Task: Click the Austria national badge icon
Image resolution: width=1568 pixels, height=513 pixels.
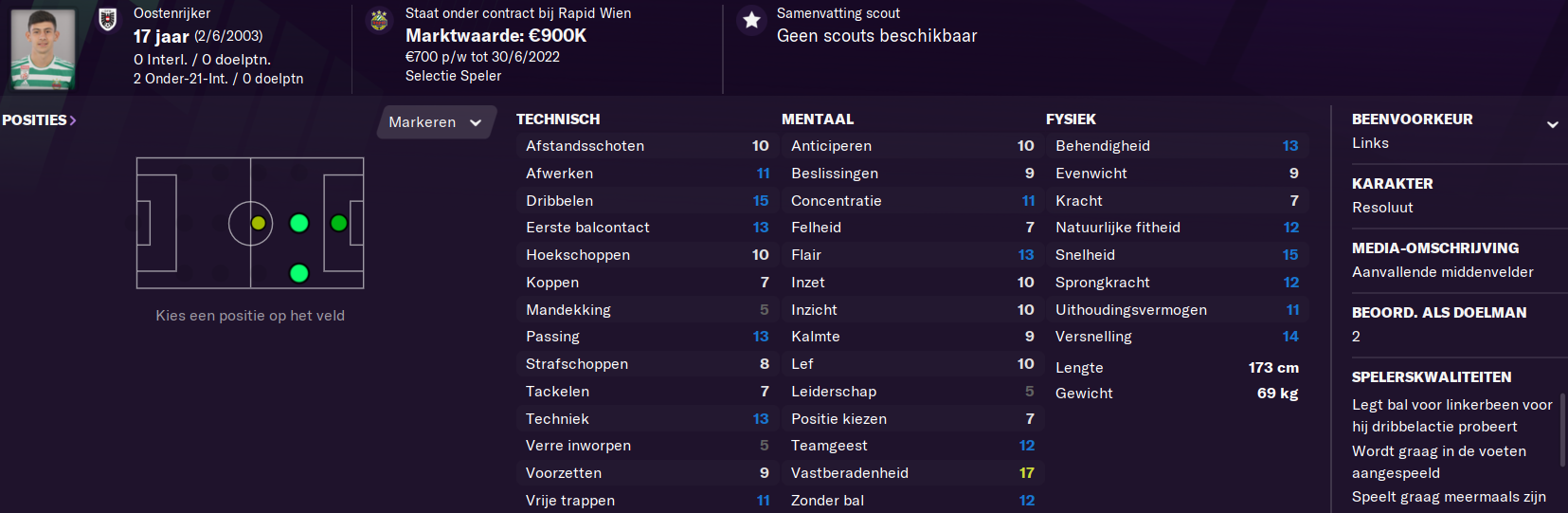Action: [x=108, y=19]
